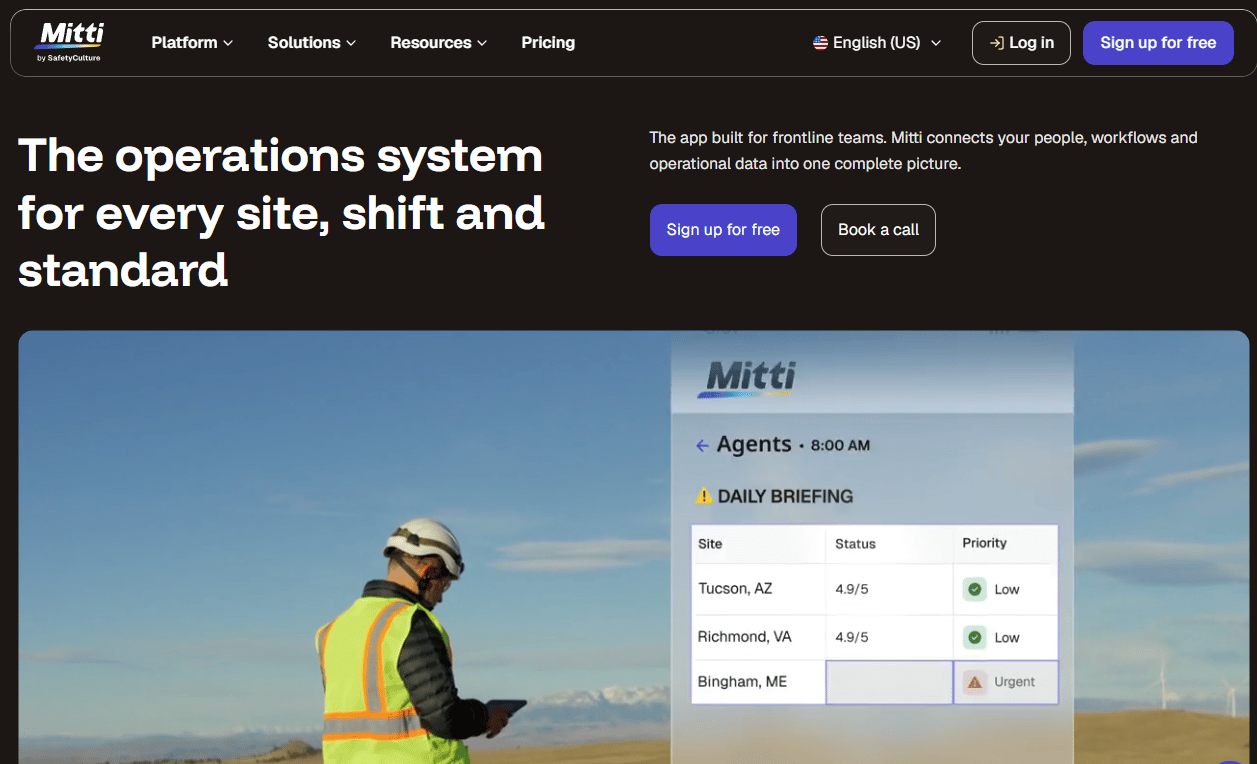Click the Log in button
The width and height of the screenshot is (1257, 764).
pos(1021,43)
